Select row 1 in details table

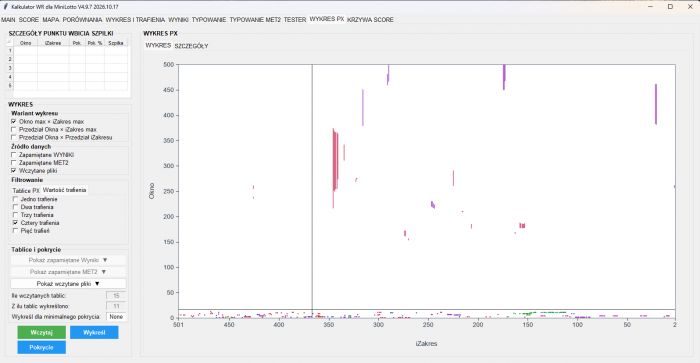10,51
